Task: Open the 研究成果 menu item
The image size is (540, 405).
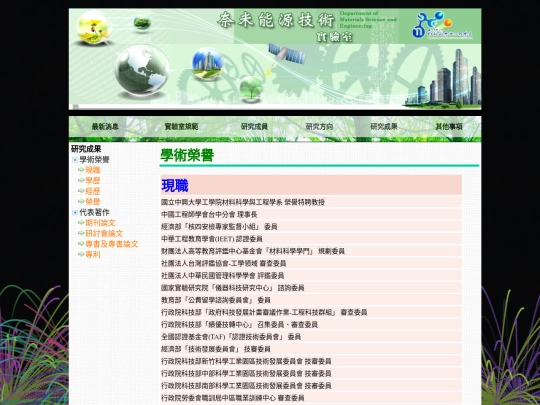Action: (x=384, y=126)
